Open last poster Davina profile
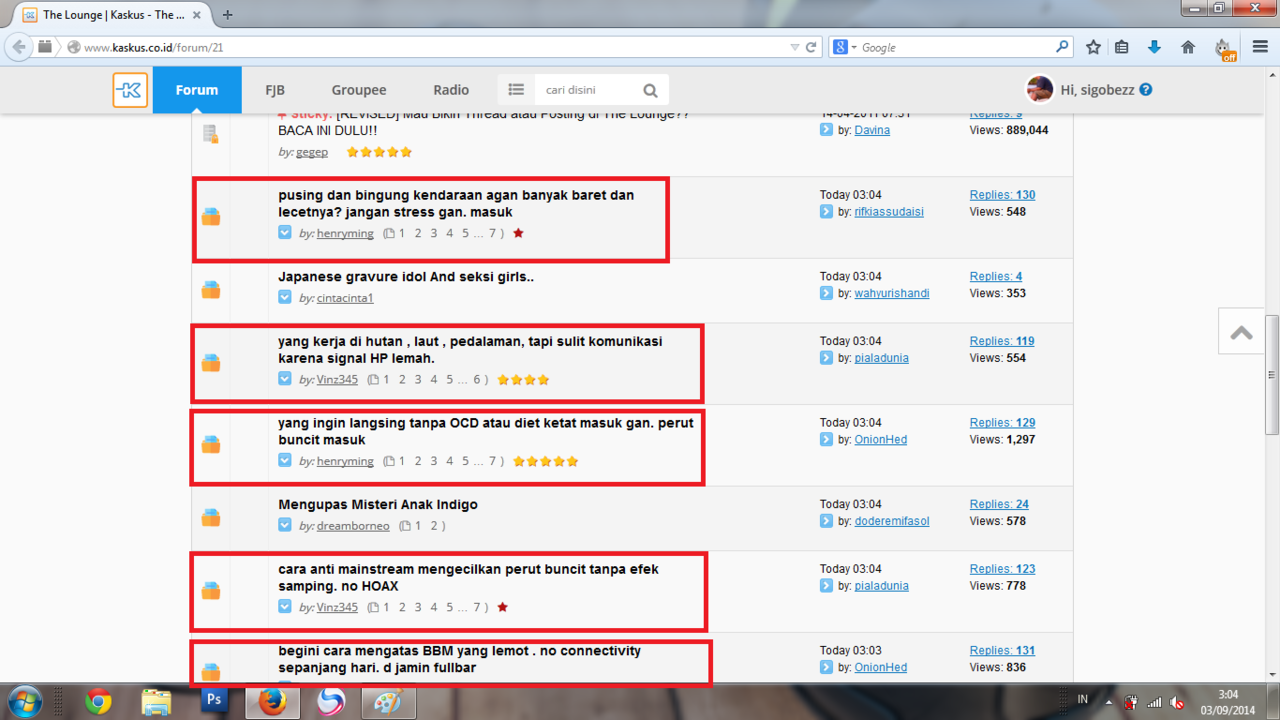 click(x=872, y=130)
